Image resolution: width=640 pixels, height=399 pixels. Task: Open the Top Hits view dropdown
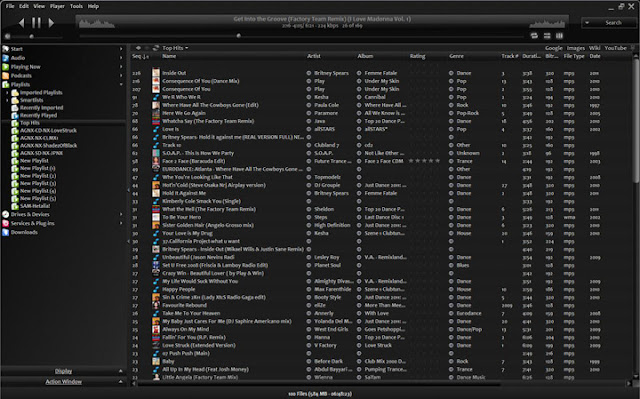pyautogui.click(x=187, y=48)
